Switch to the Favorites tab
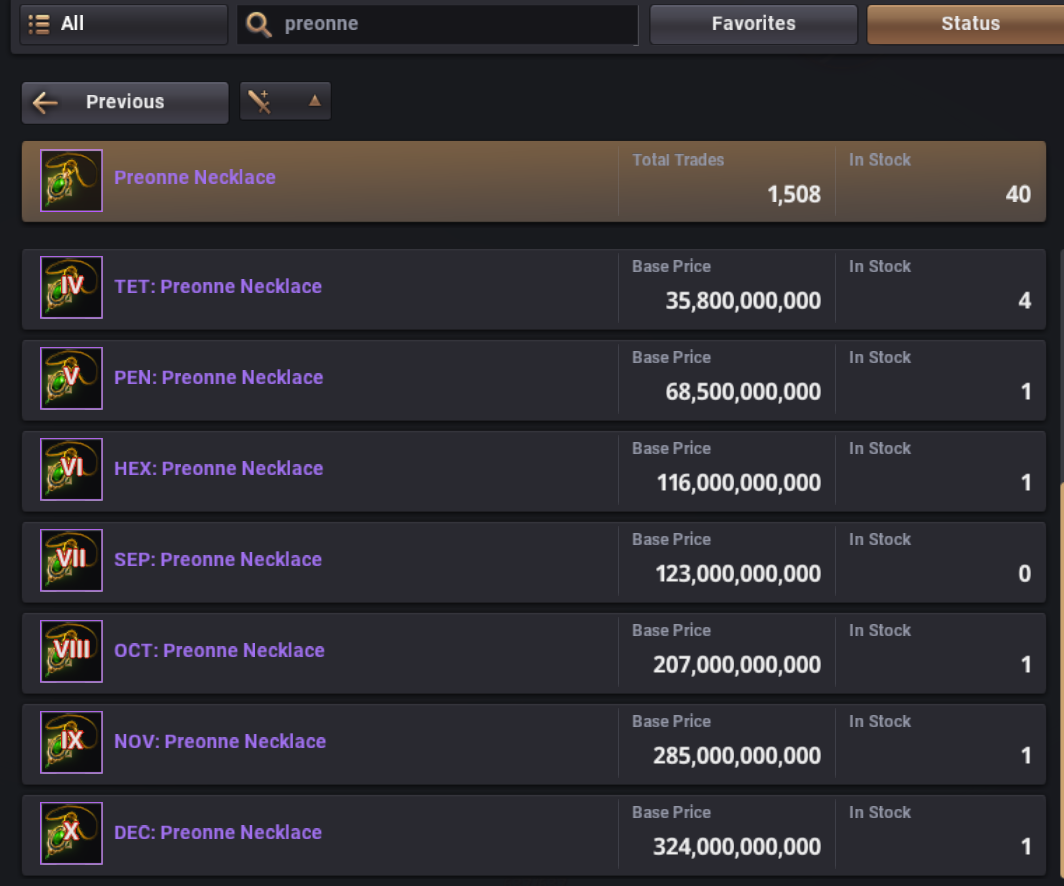Viewport: 1064px width, 886px height. 753,24
